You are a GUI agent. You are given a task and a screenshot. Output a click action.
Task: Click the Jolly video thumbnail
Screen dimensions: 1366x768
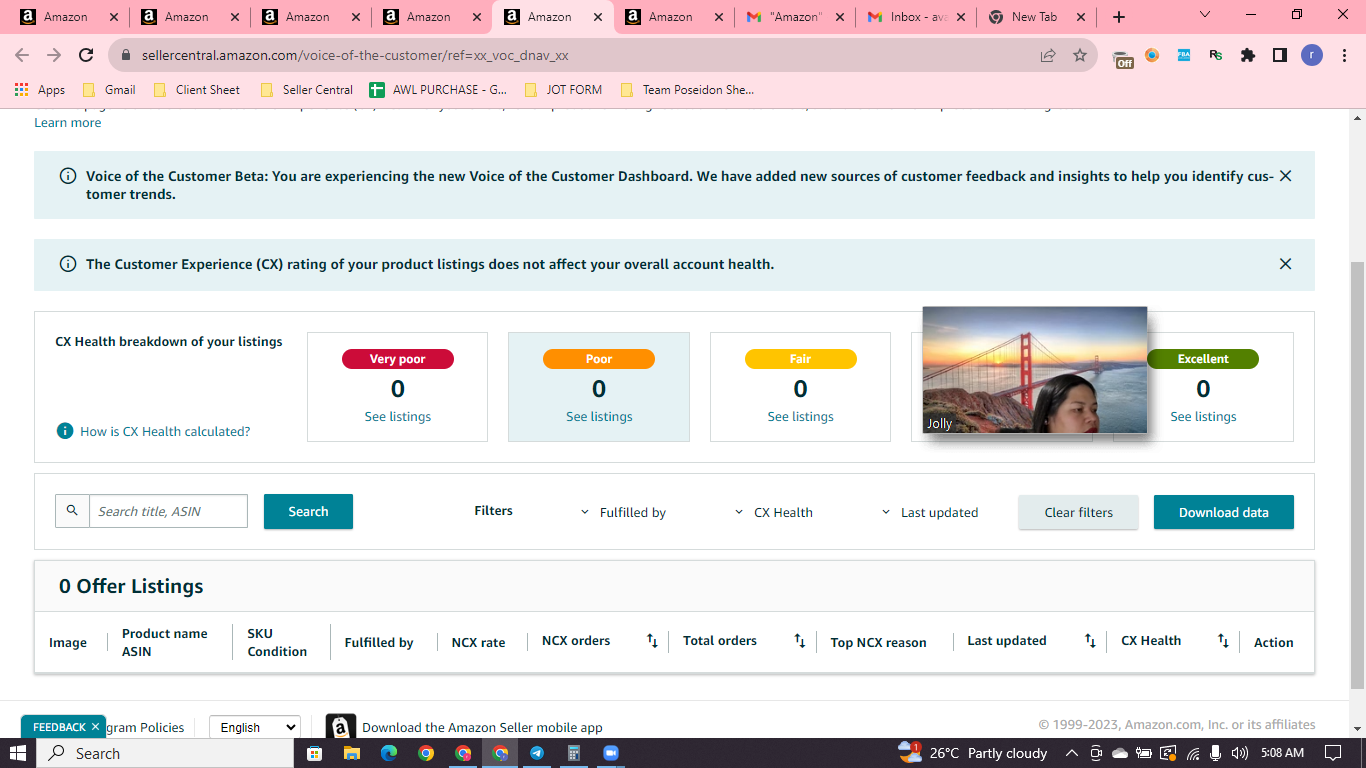(x=1034, y=370)
